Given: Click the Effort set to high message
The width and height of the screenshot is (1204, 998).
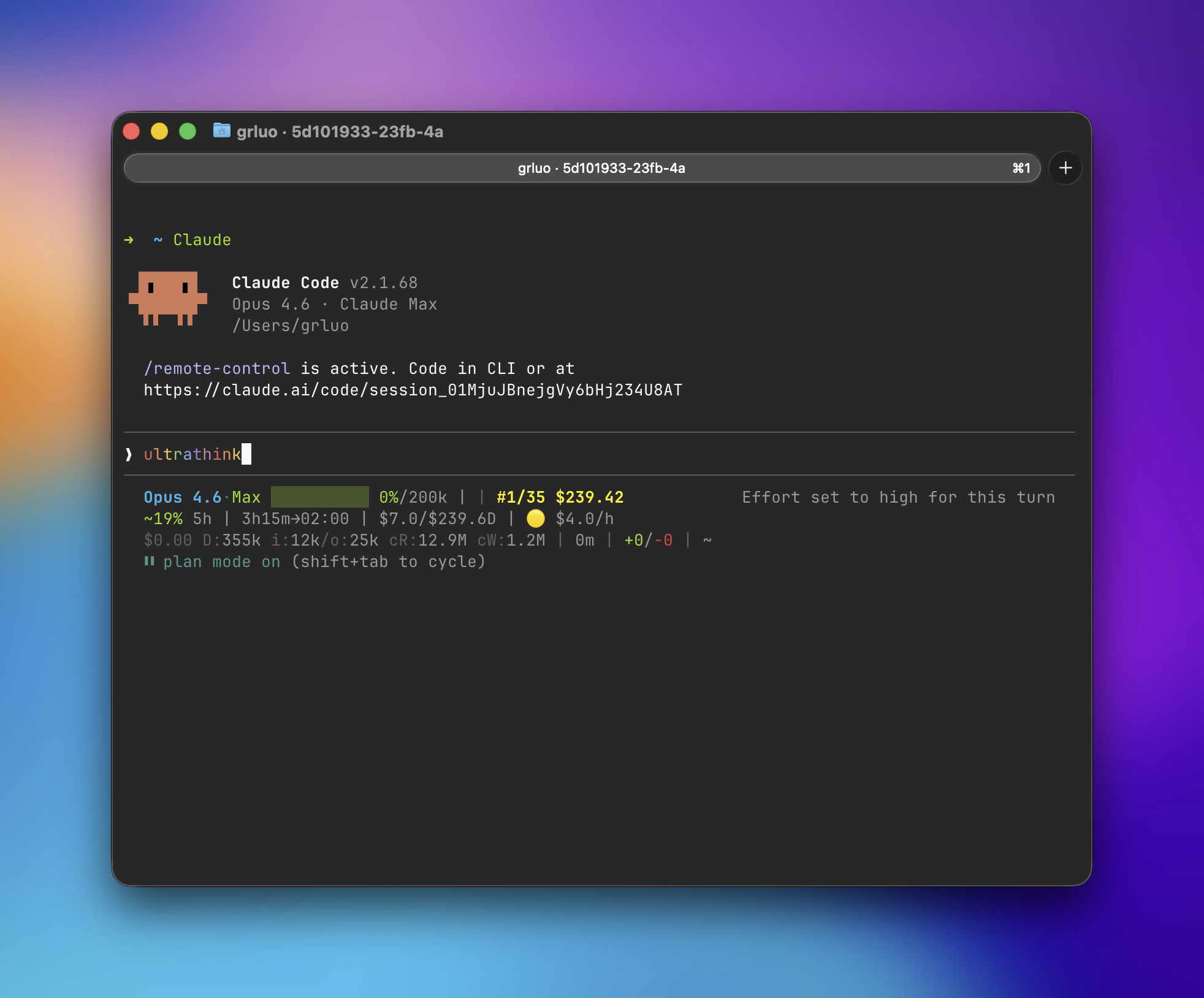Looking at the screenshot, I should click(898, 497).
